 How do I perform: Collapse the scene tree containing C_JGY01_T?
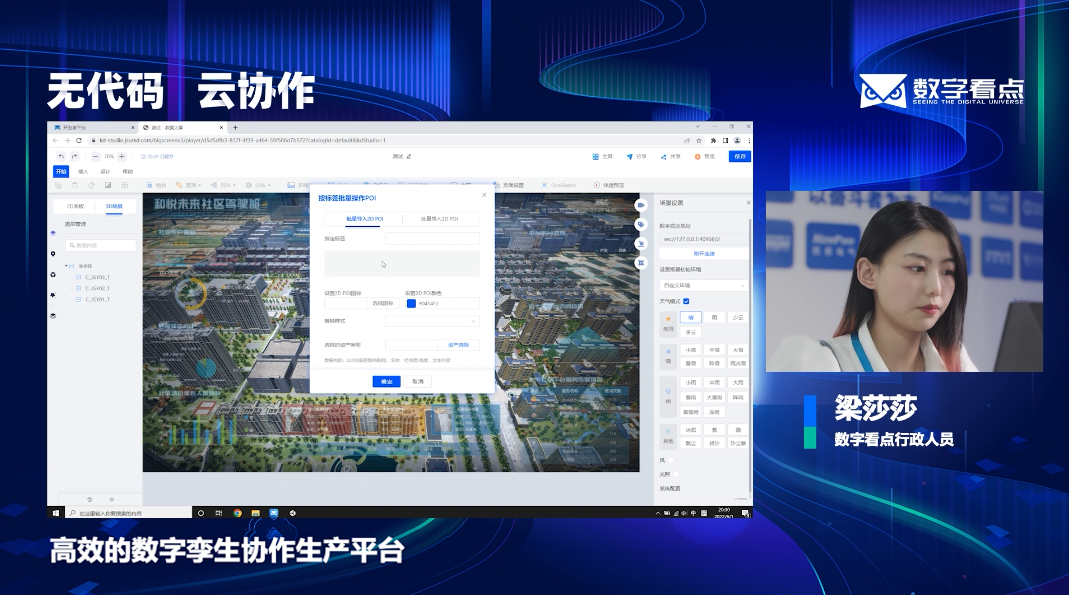coord(66,265)
